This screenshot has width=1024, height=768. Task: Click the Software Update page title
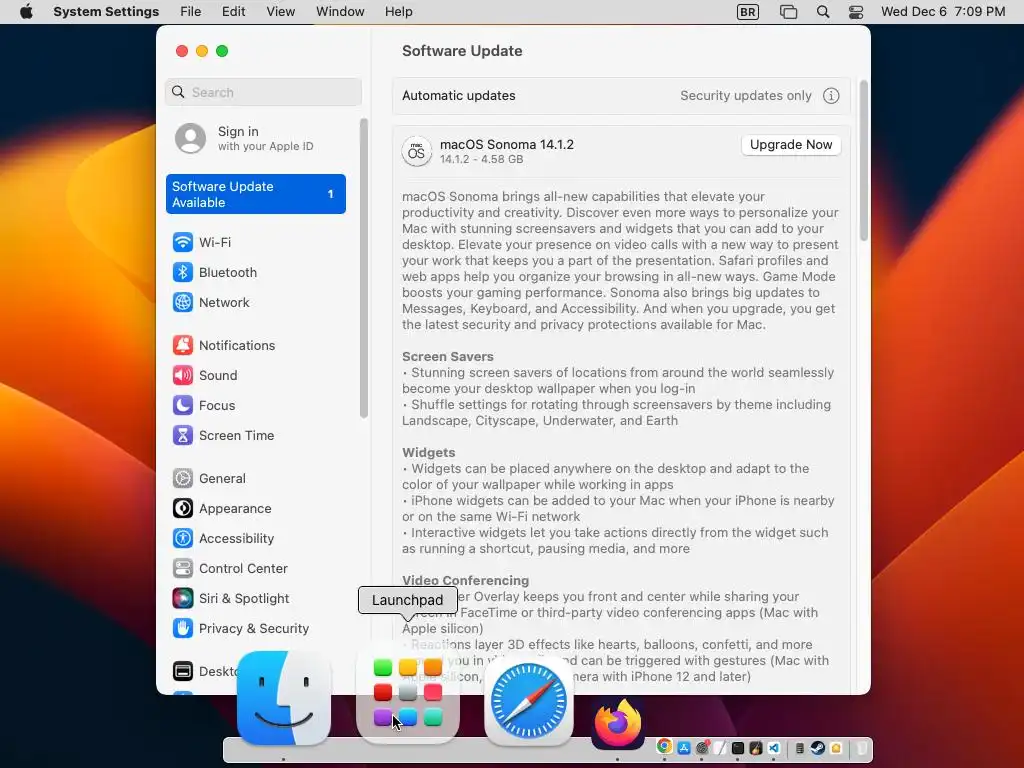462,51
